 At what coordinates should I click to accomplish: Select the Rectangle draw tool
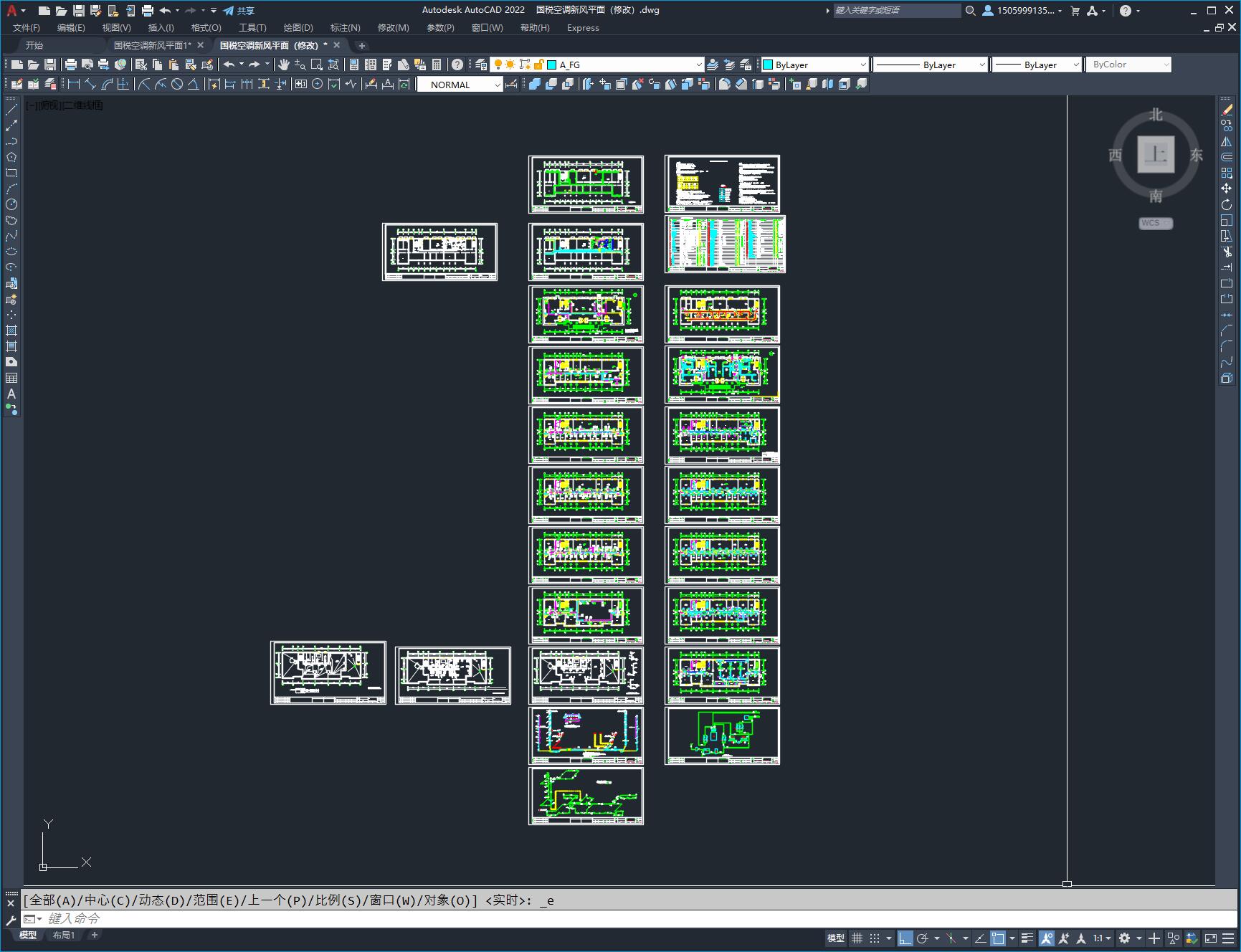pos(11,173)
